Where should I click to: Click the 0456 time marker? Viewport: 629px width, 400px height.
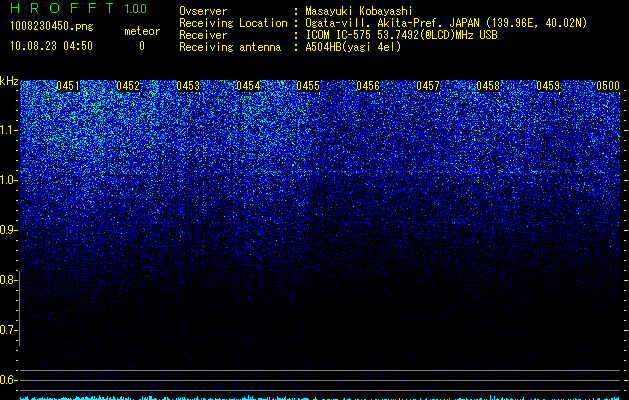[368, 86]
